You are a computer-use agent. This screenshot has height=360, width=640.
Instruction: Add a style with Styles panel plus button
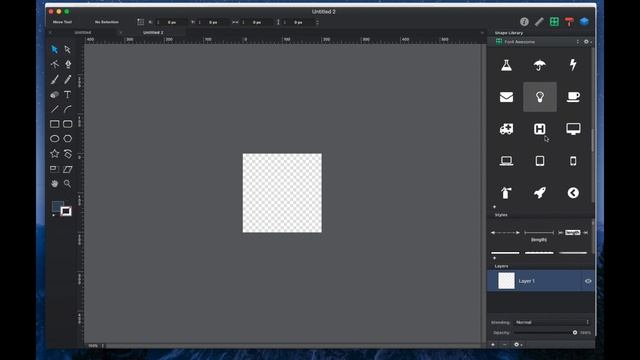pyautogui.click(x=494, y=258)
